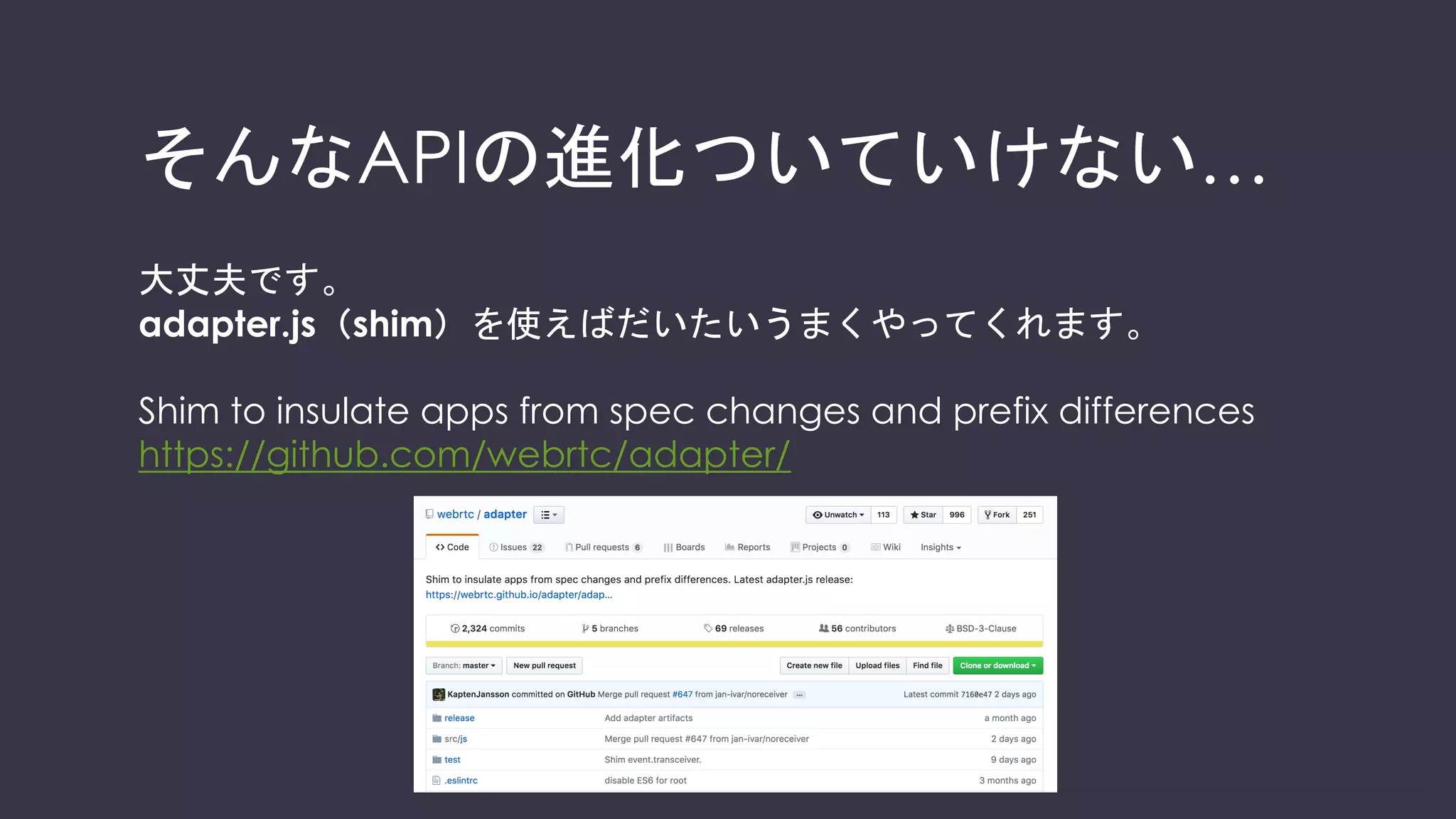Click the New pull request button
The height and width of the screenshot is (819, 1456).
(545, 665)
